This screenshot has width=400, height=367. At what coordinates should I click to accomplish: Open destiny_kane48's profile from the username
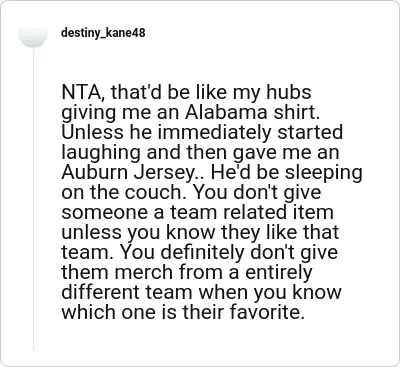pyautogui.click(x=103, y=33)
